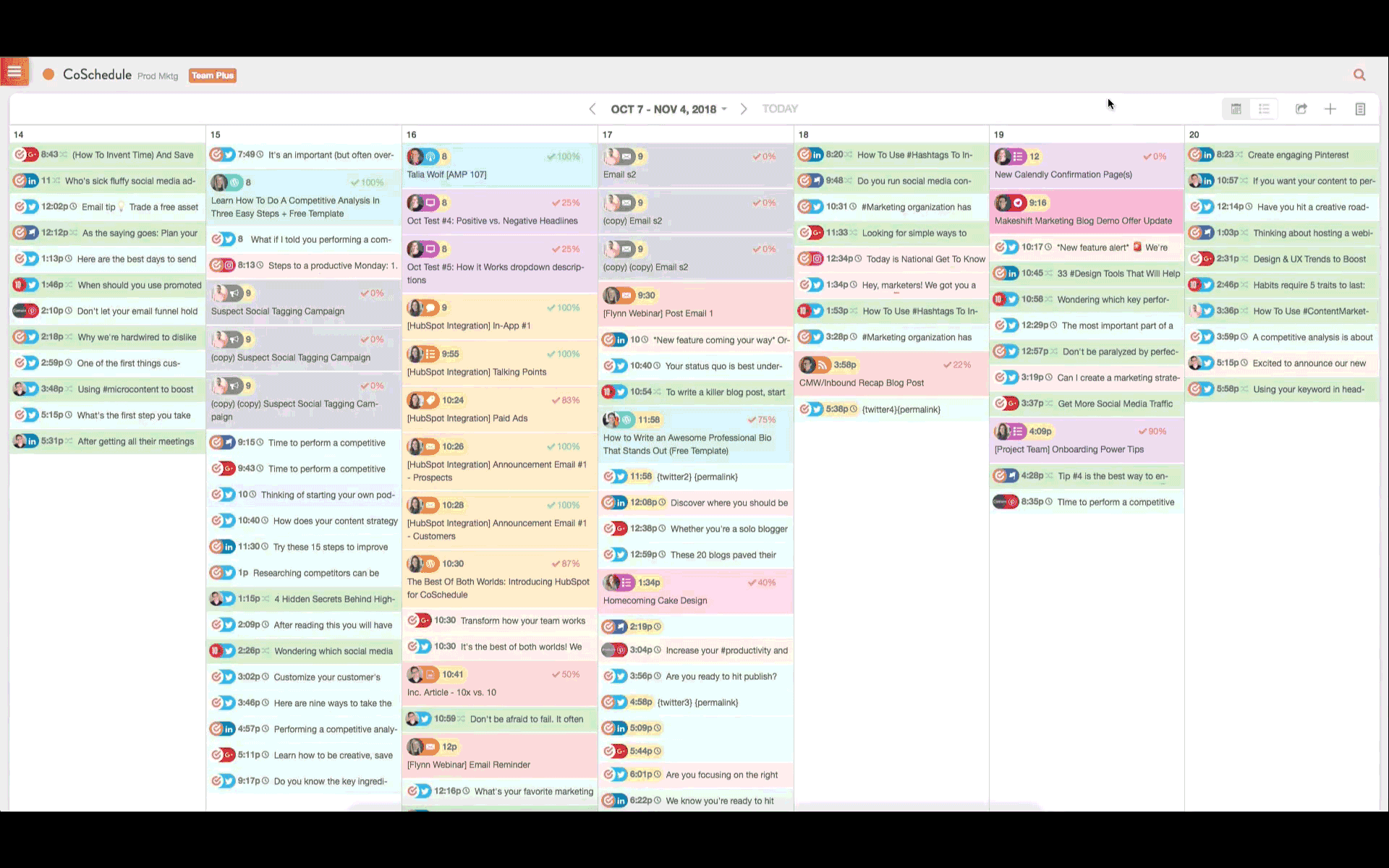Open the hamburger main menu
This screenshot has height=868, width=1389.
(14, 72)
